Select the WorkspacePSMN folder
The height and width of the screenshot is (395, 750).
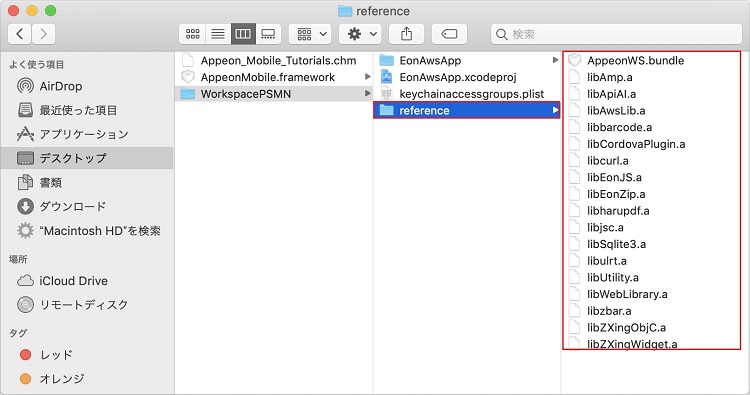point(274,94)
